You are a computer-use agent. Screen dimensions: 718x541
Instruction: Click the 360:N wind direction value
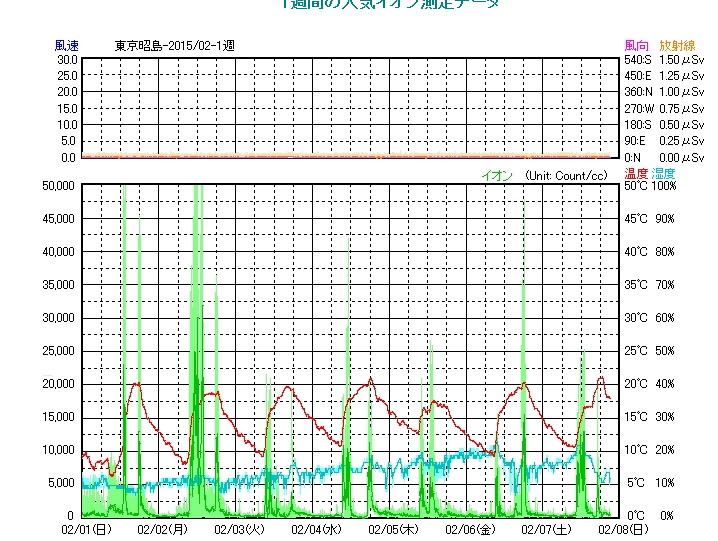(x=638, y=92)
